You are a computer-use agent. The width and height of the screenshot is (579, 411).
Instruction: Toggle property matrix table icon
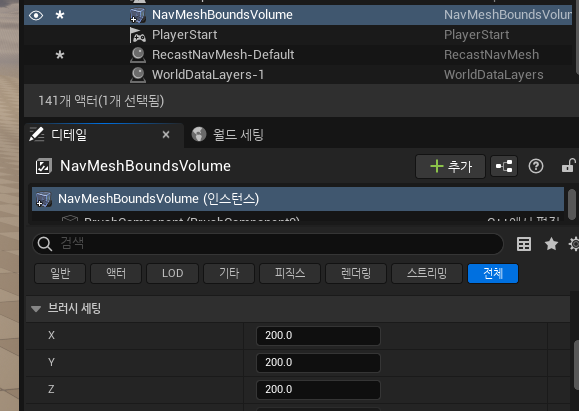(x=524, y=244)
